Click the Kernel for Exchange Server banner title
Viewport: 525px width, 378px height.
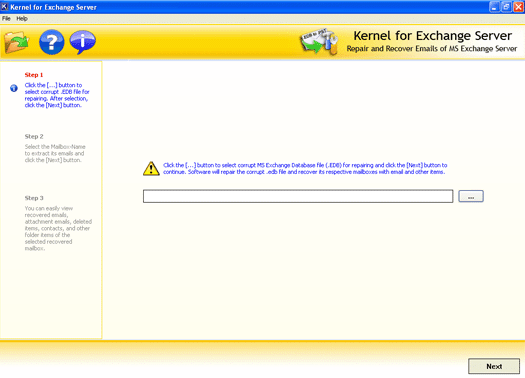coord(433,35)
